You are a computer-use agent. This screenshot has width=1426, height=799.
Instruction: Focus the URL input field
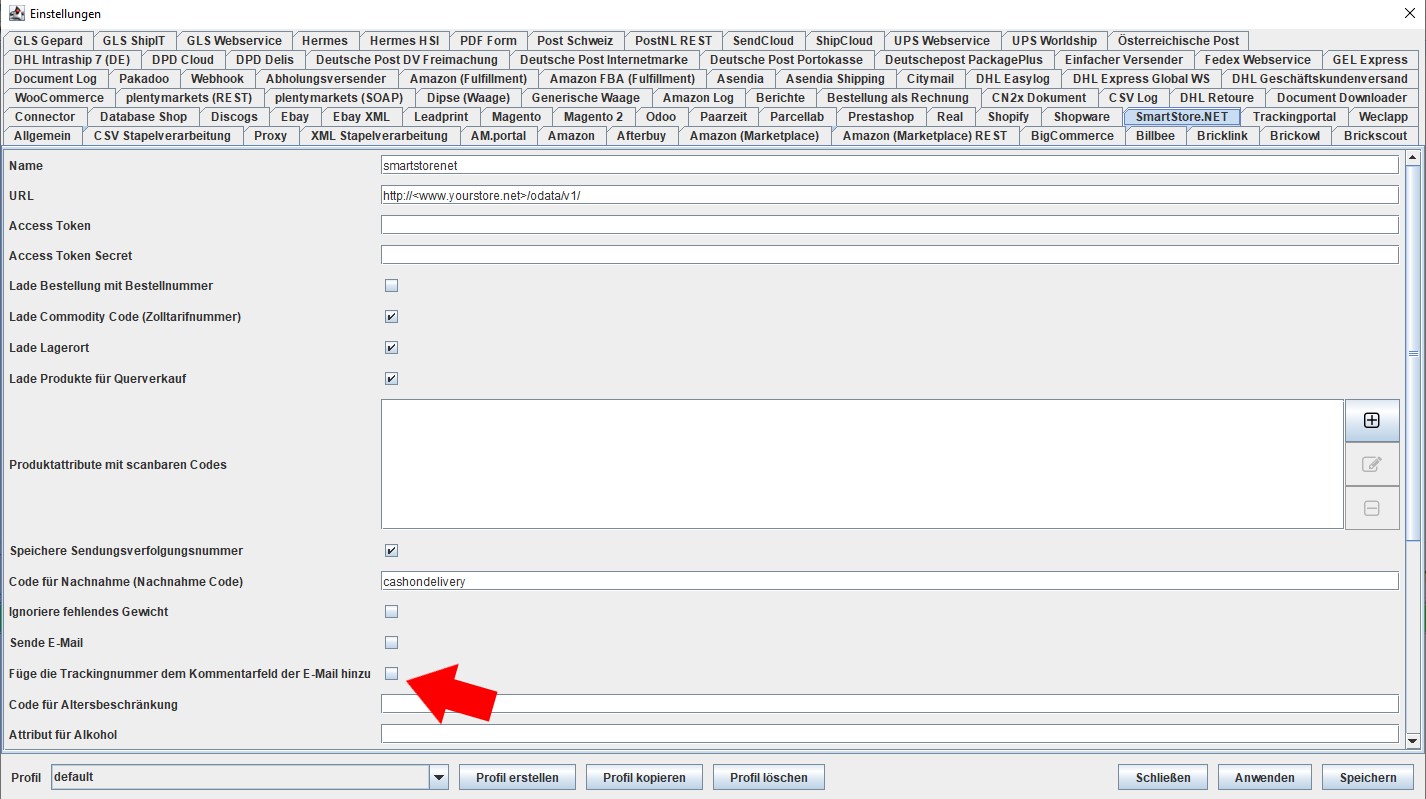pyautogui.click(x=889, y=195)
